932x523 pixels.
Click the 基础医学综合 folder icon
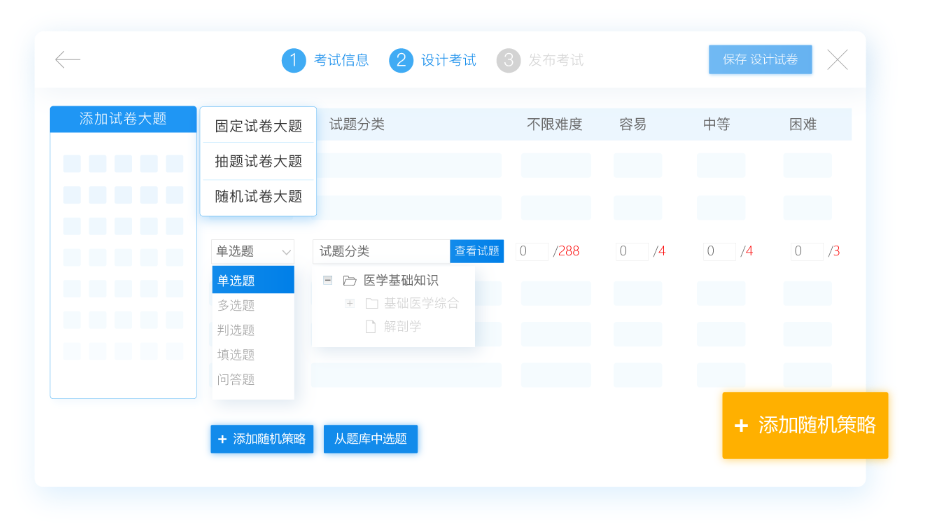coord(371,303)
